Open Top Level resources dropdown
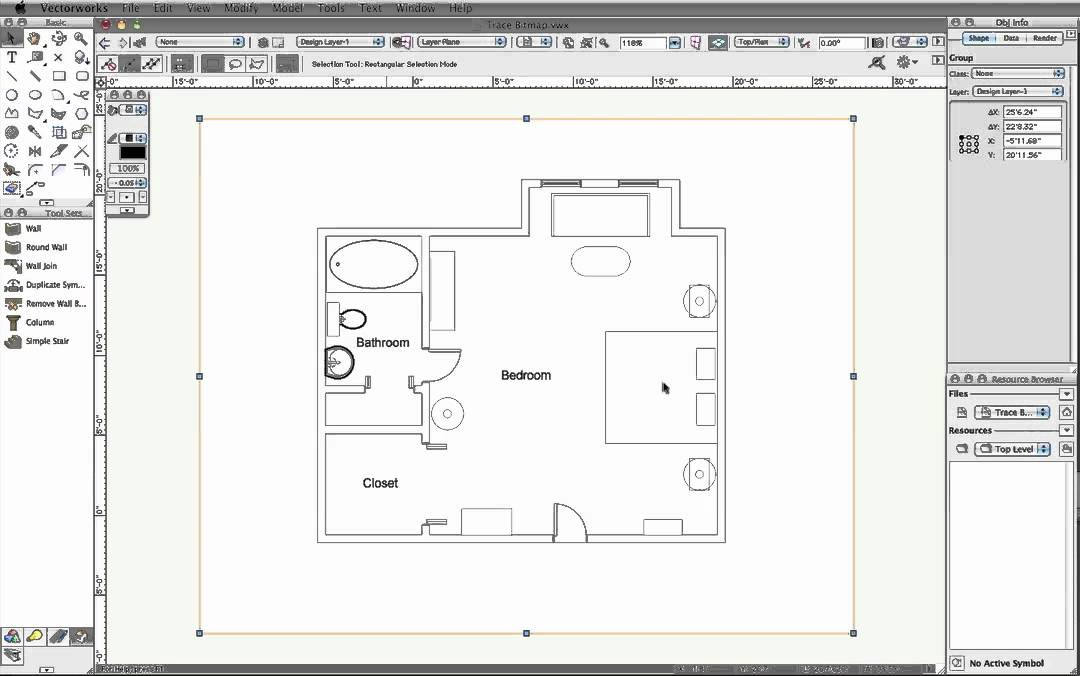This screenshot has height=676, width=1080. click(1012, 449)
